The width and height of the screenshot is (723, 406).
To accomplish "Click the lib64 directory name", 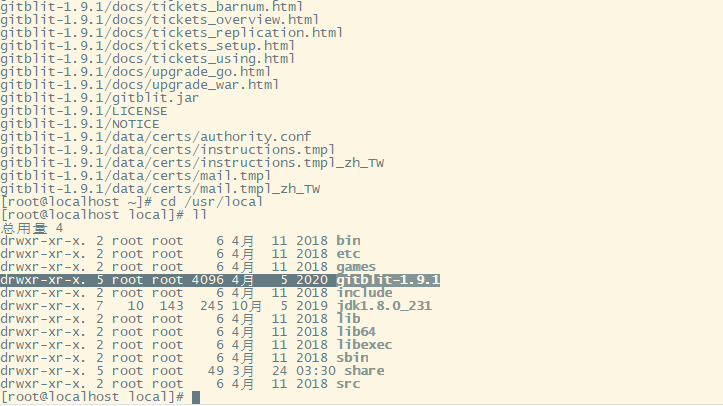I will pyautogui.click(x=356, y=331).
